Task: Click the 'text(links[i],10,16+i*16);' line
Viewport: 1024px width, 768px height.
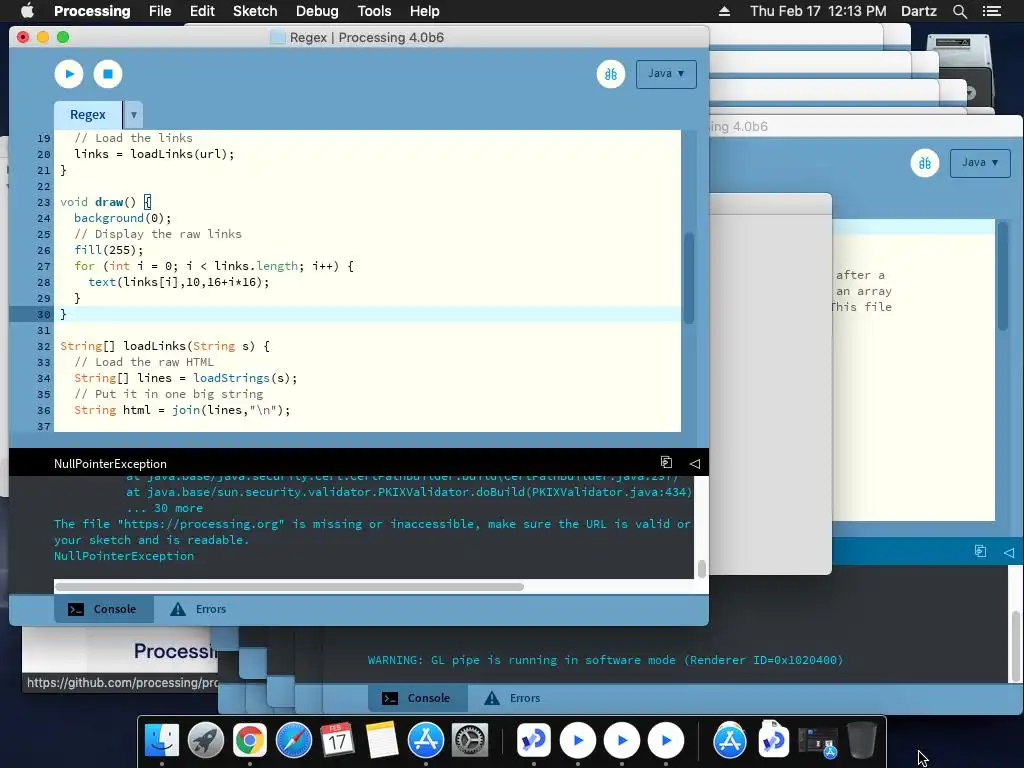Action: click(178, 282)
